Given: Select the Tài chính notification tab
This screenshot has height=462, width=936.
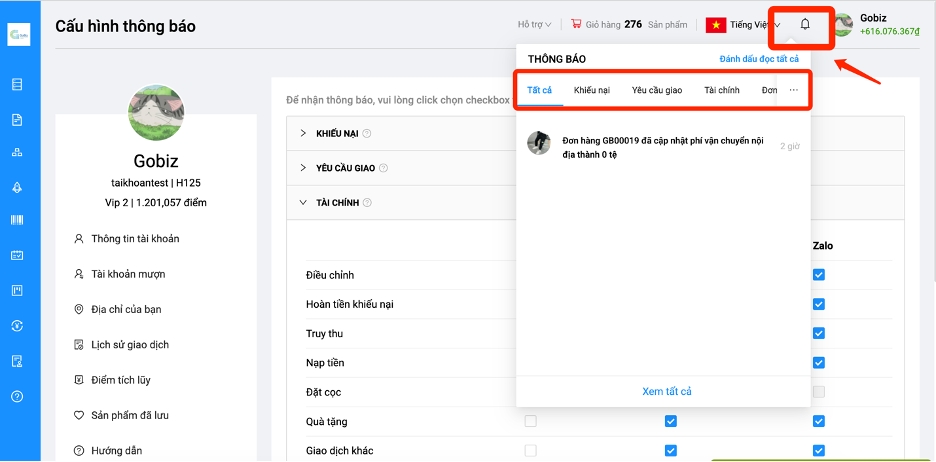Looking at the screenshot, I should pyautogui.click(x=721, y=91).
